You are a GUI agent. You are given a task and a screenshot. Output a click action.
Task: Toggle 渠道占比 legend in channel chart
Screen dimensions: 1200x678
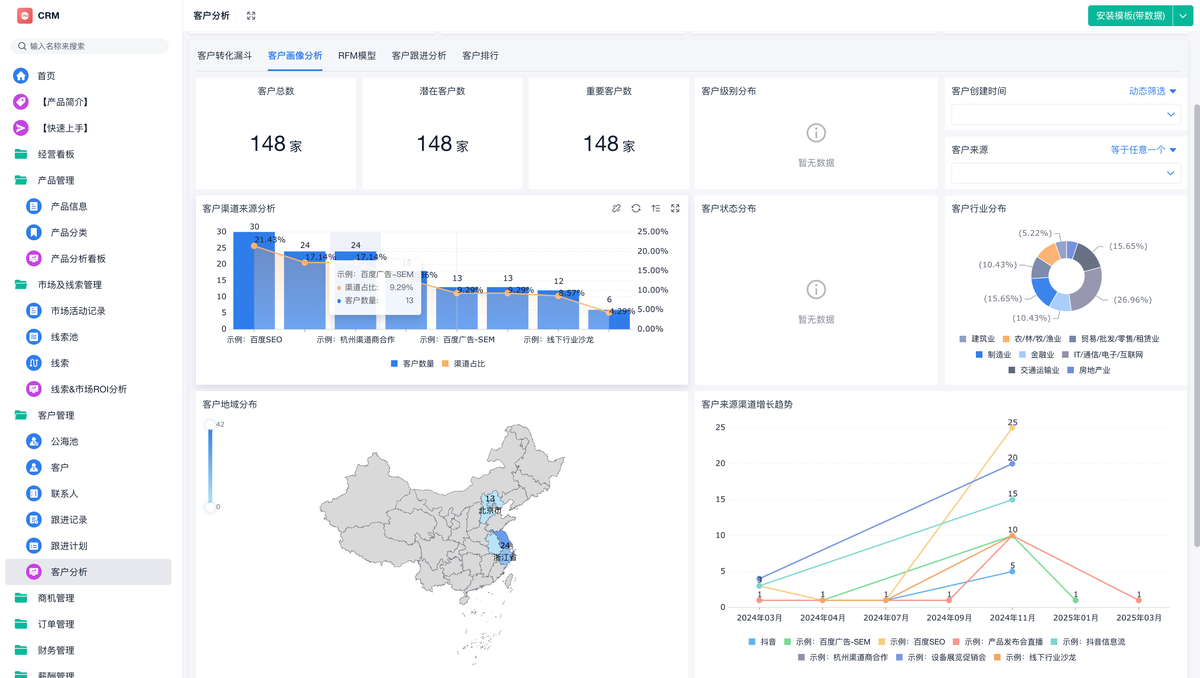(463, 364)
